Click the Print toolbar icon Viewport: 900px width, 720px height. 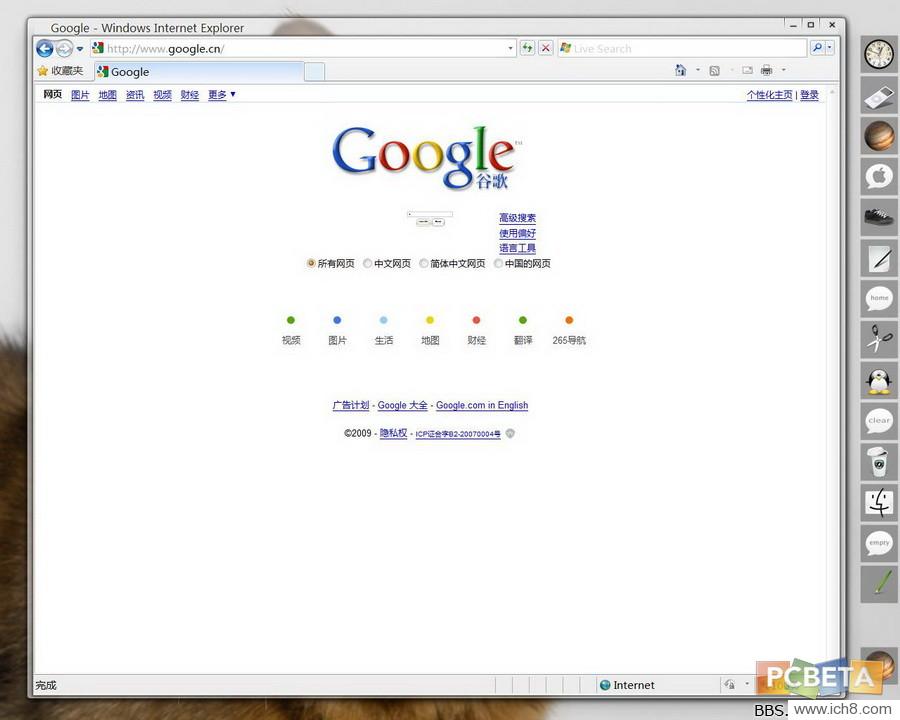click(766, 71)
